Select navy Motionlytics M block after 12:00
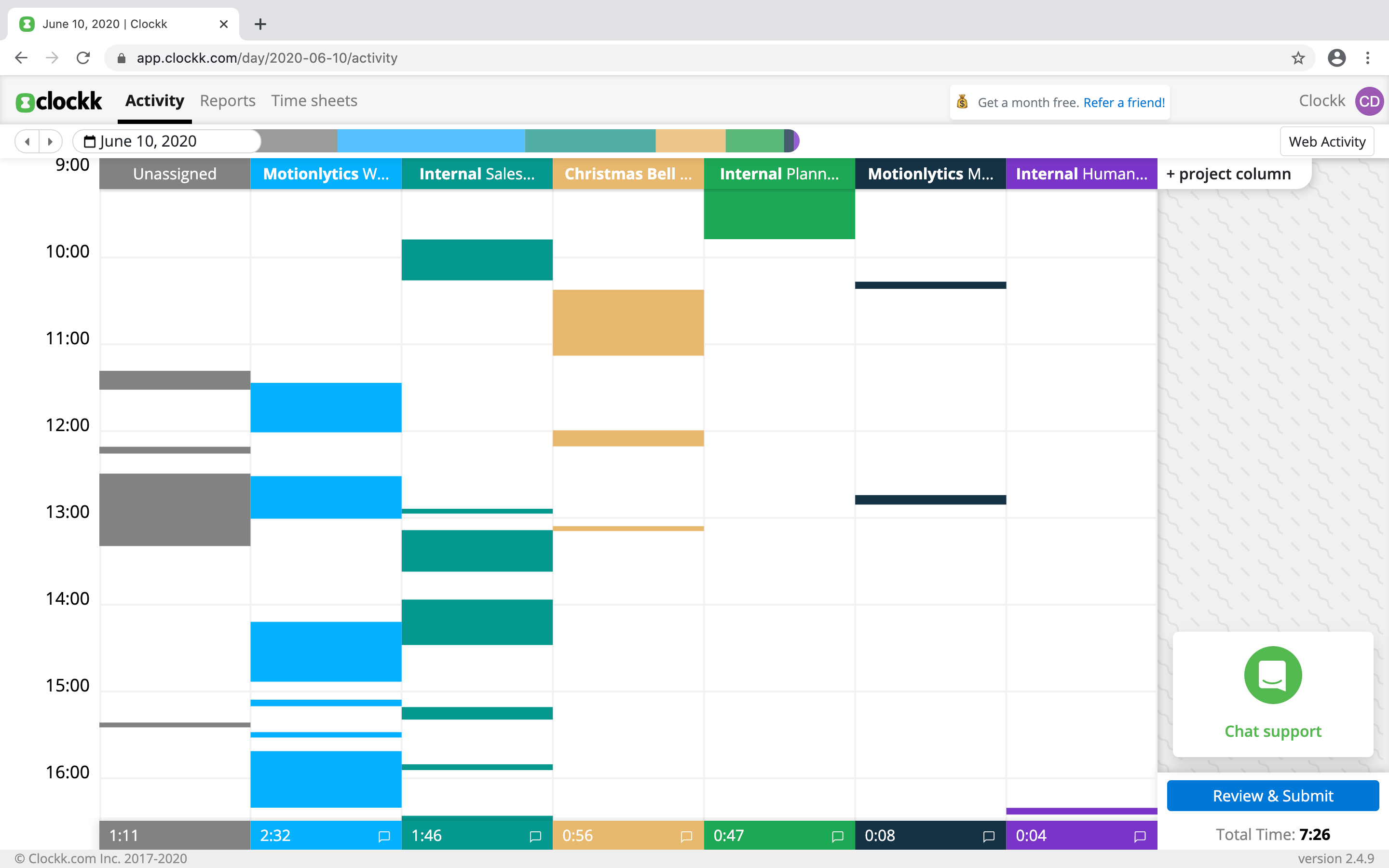1389x868 pixels. [930, 500]
